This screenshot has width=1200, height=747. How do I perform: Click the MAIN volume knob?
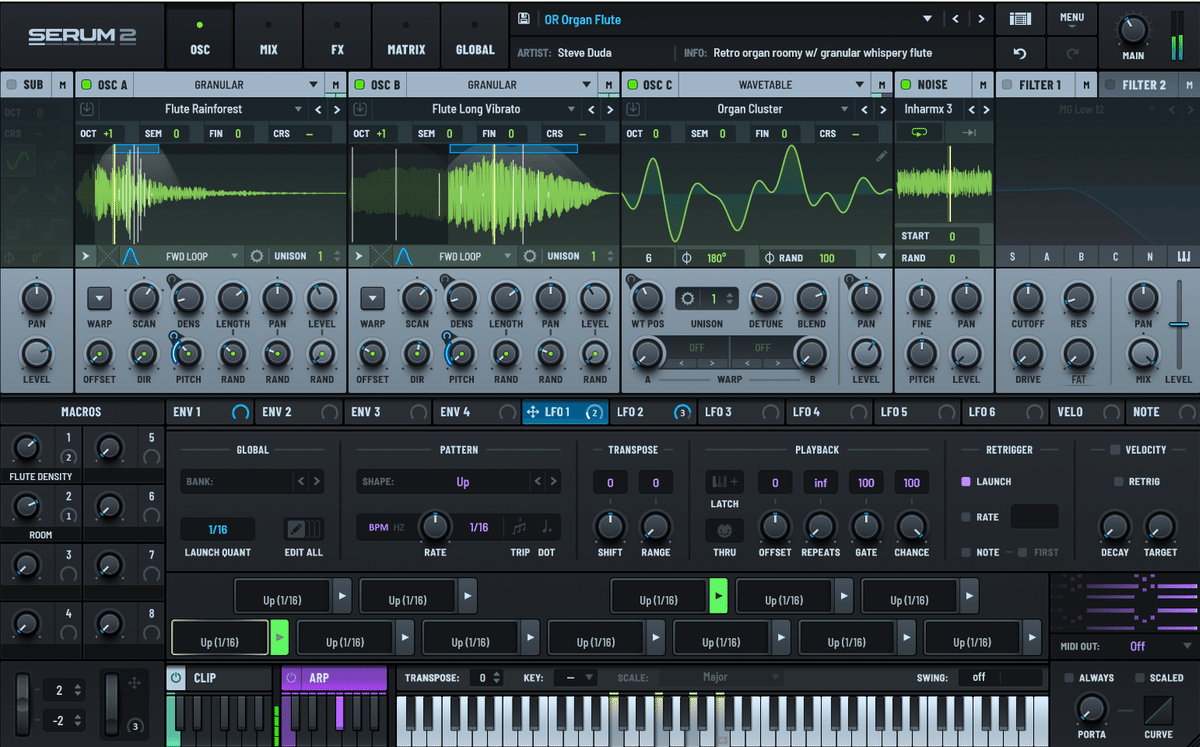tap(1133, 28)
